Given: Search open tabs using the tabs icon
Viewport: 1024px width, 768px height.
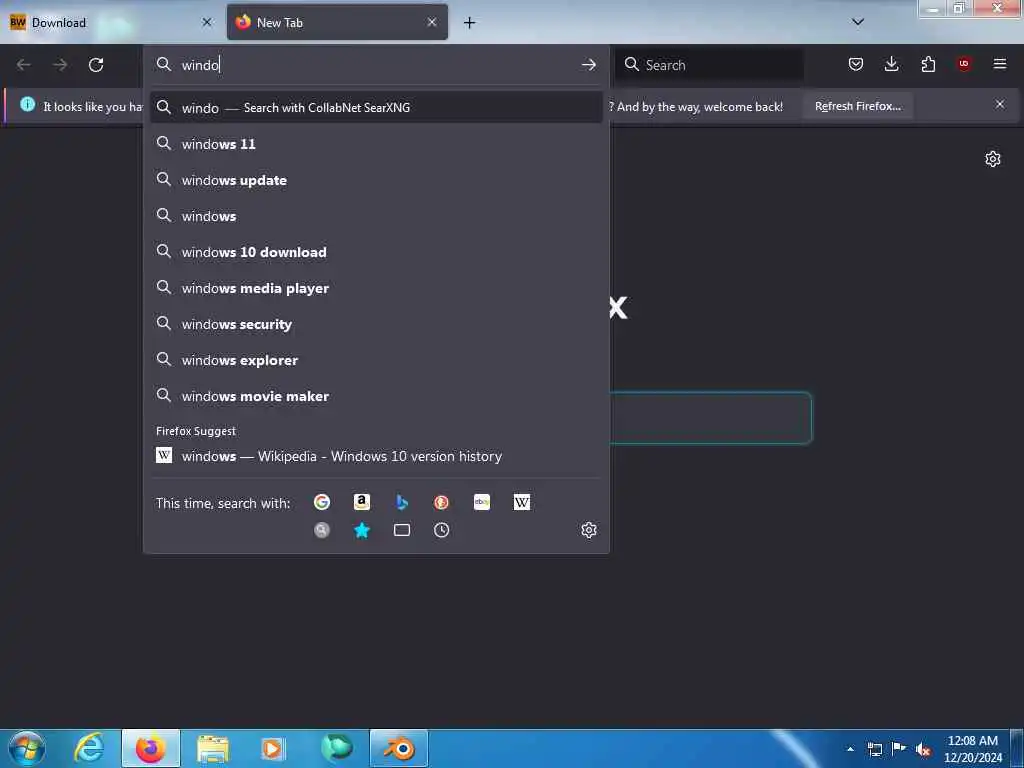Looking at the screenshot, I should click(402, 530).
